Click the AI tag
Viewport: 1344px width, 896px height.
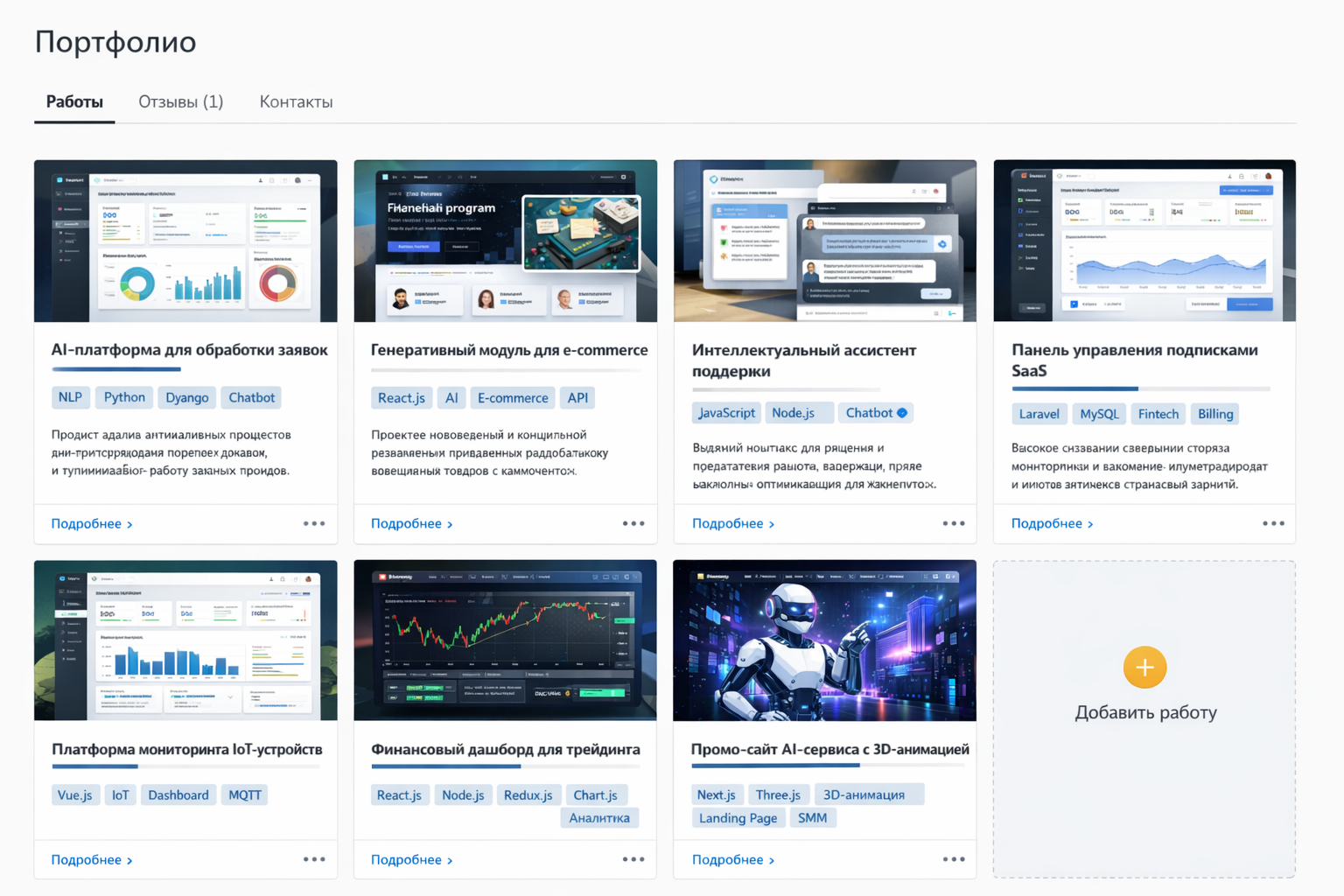click(x=451, y=398)
